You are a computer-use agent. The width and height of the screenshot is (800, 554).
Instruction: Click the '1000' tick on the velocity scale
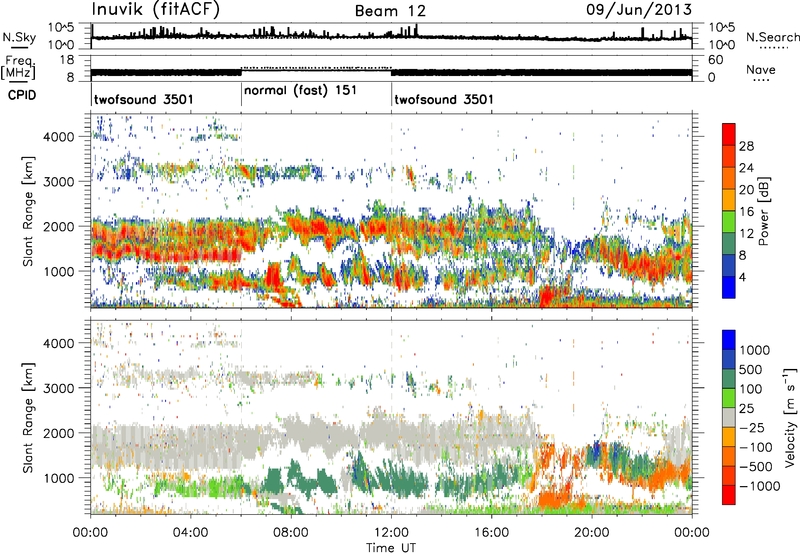click(755, 350)
